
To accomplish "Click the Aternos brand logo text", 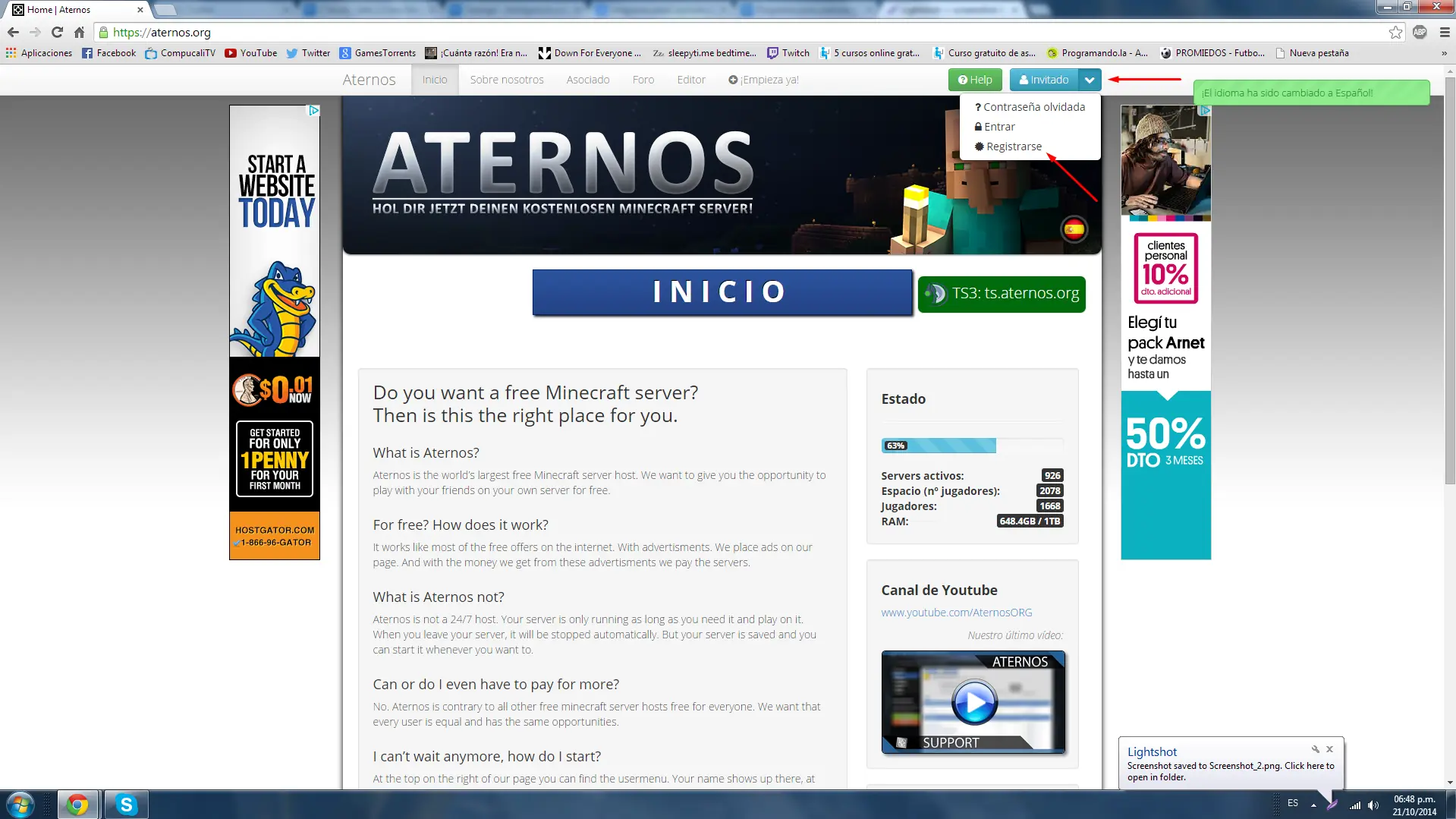I will tap(369, 80).
